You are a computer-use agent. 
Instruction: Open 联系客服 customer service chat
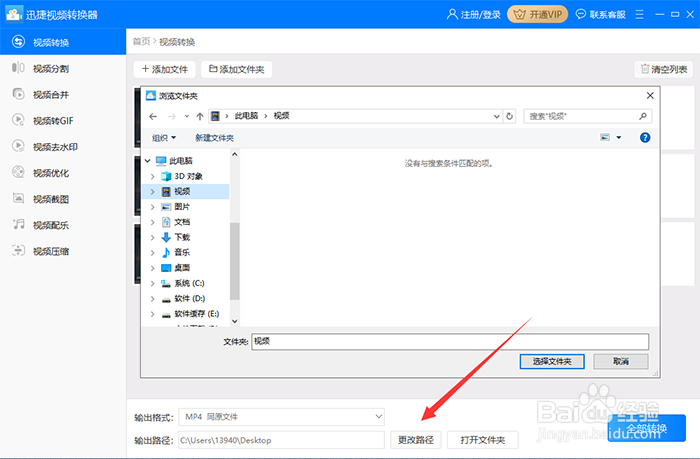(600, 15)
